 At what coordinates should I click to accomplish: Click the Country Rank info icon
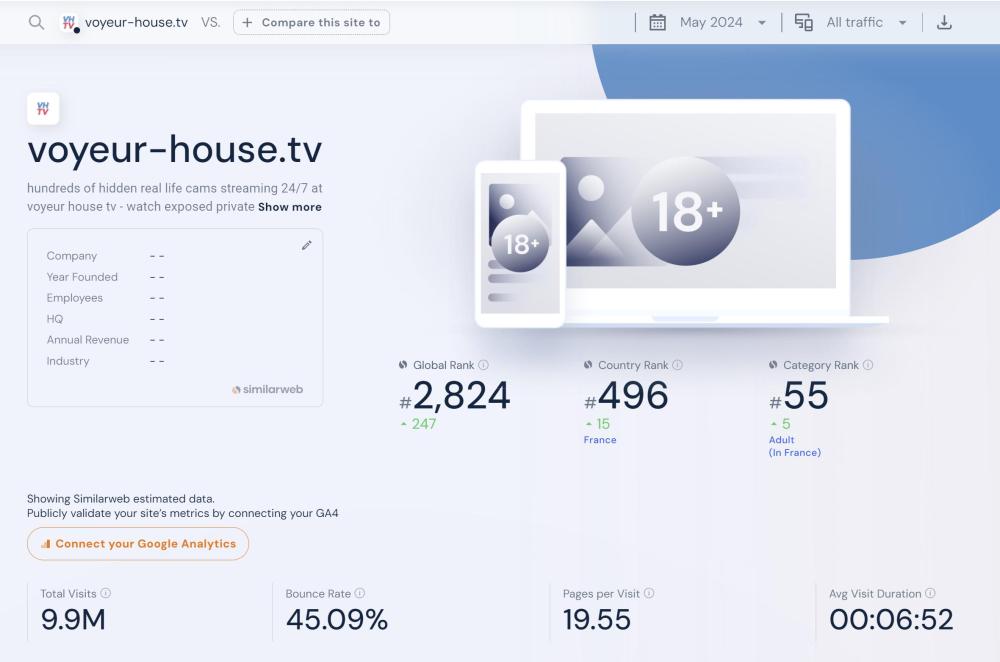point(678,366)
